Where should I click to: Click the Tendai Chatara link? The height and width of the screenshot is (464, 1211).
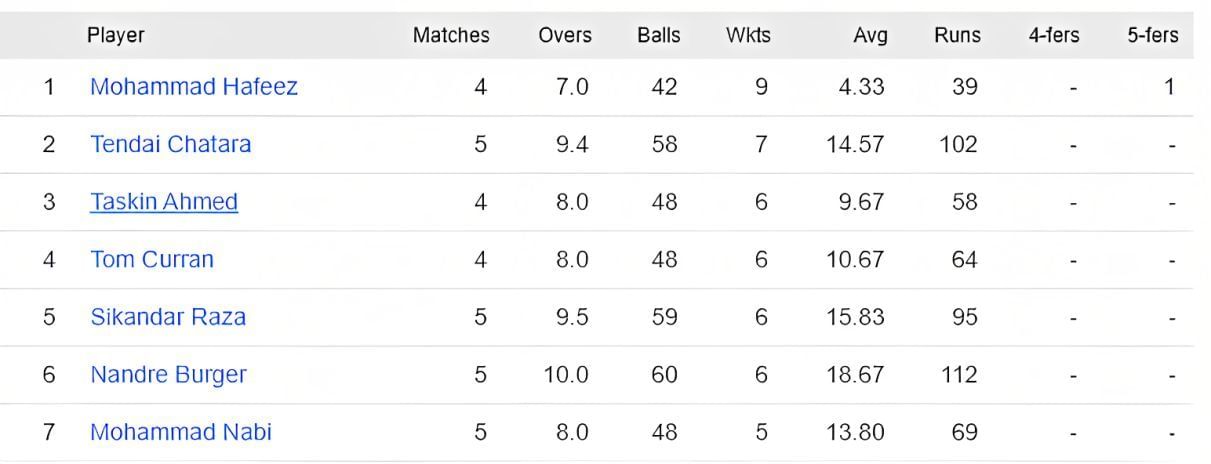171,144
